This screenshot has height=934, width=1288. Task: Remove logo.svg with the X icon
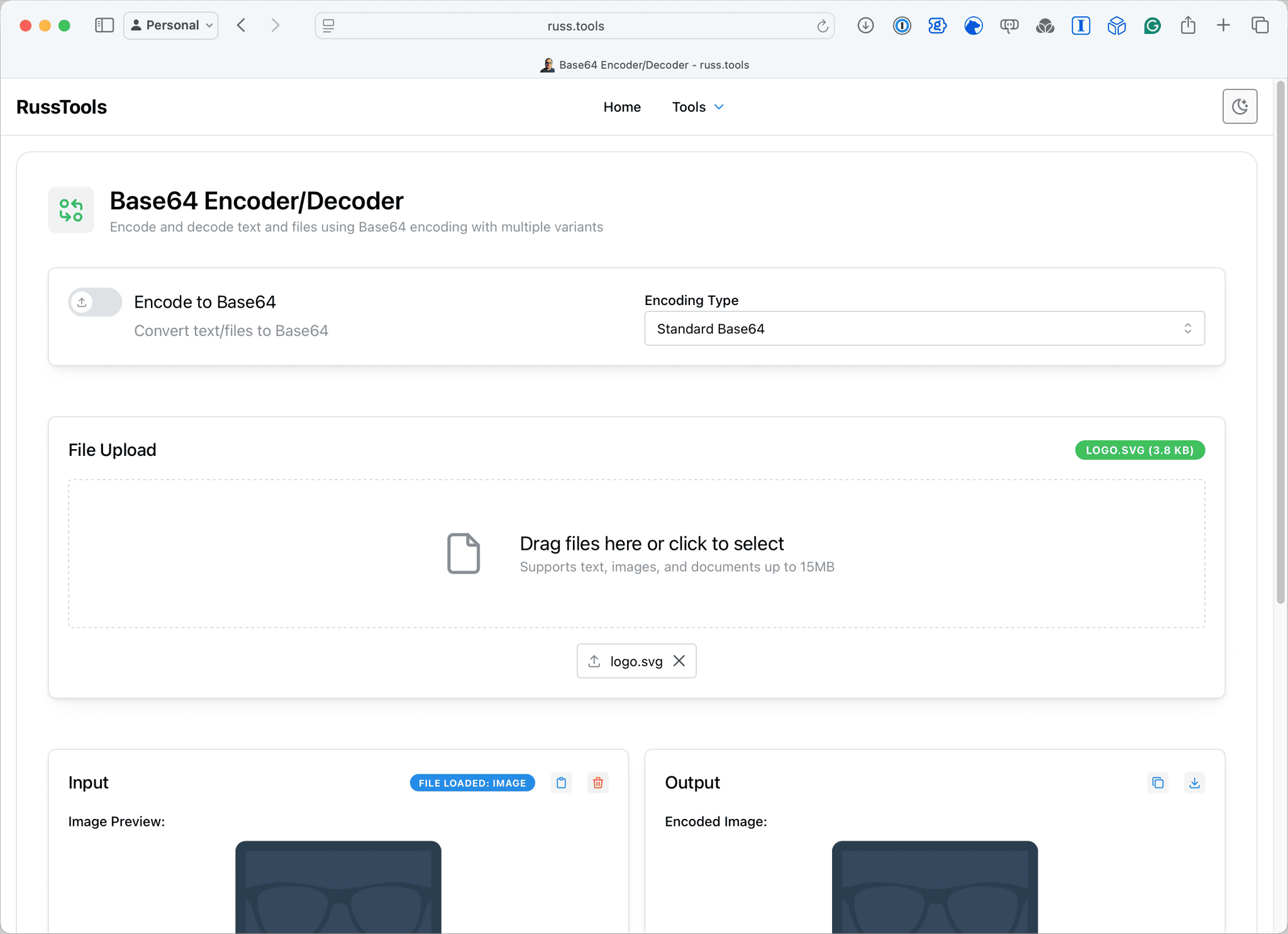coord(679,661)
